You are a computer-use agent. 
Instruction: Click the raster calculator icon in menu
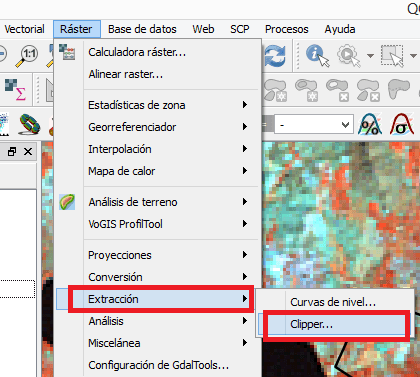67,52
